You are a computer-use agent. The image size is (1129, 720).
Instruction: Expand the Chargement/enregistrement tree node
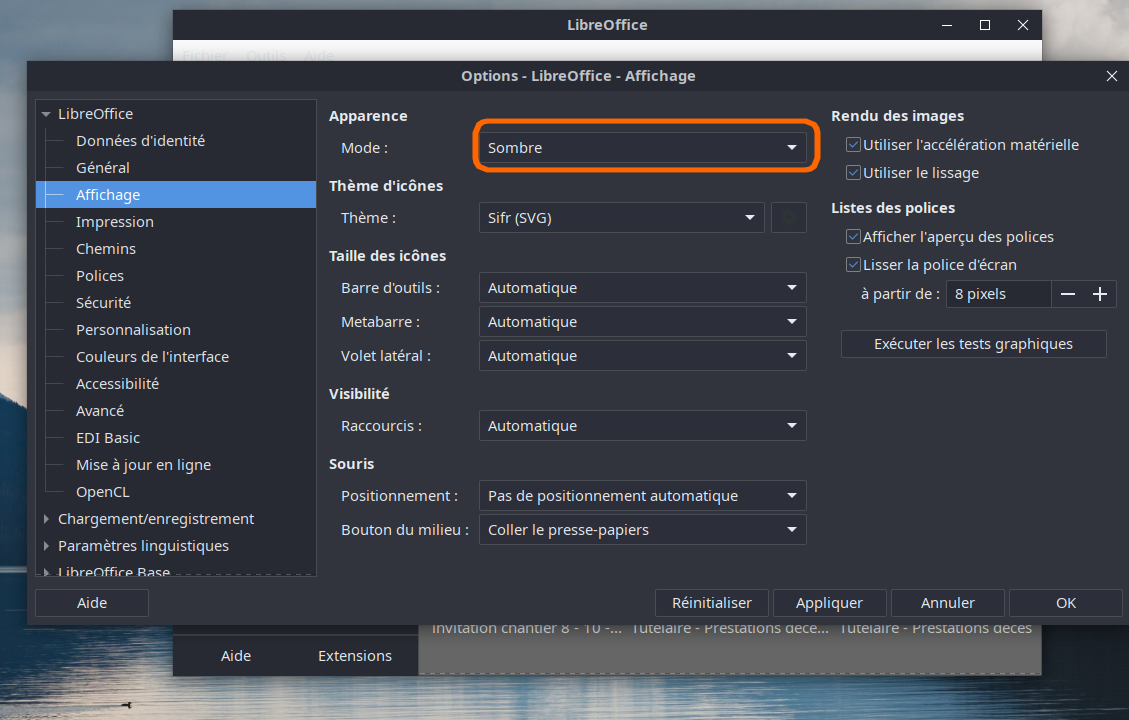point(46,519)
